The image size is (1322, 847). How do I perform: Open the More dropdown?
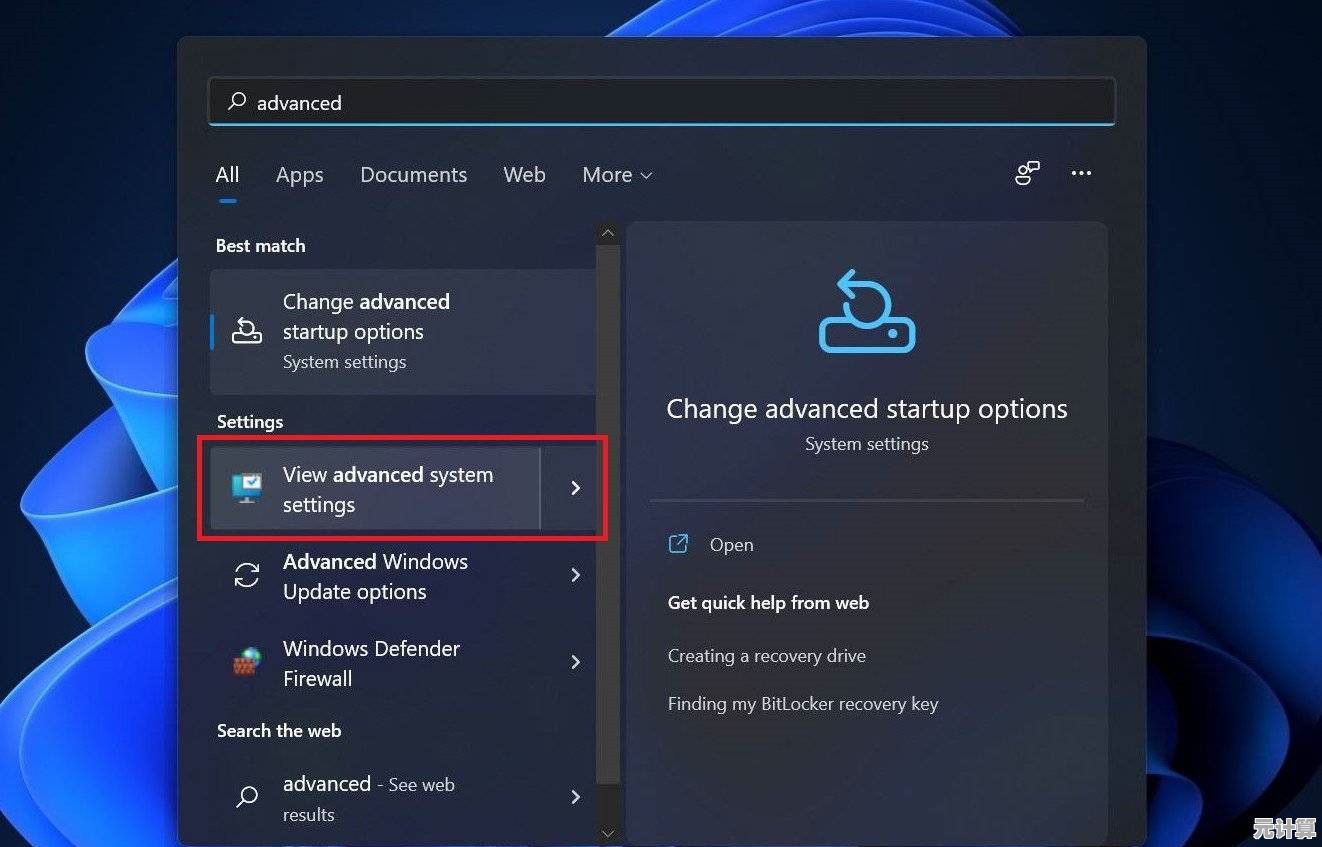pyautogui.click(x=617, y=175)
